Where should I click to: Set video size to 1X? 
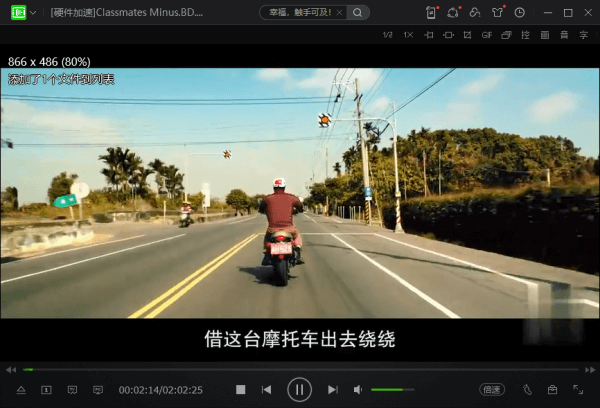click(x=408, y=35)
